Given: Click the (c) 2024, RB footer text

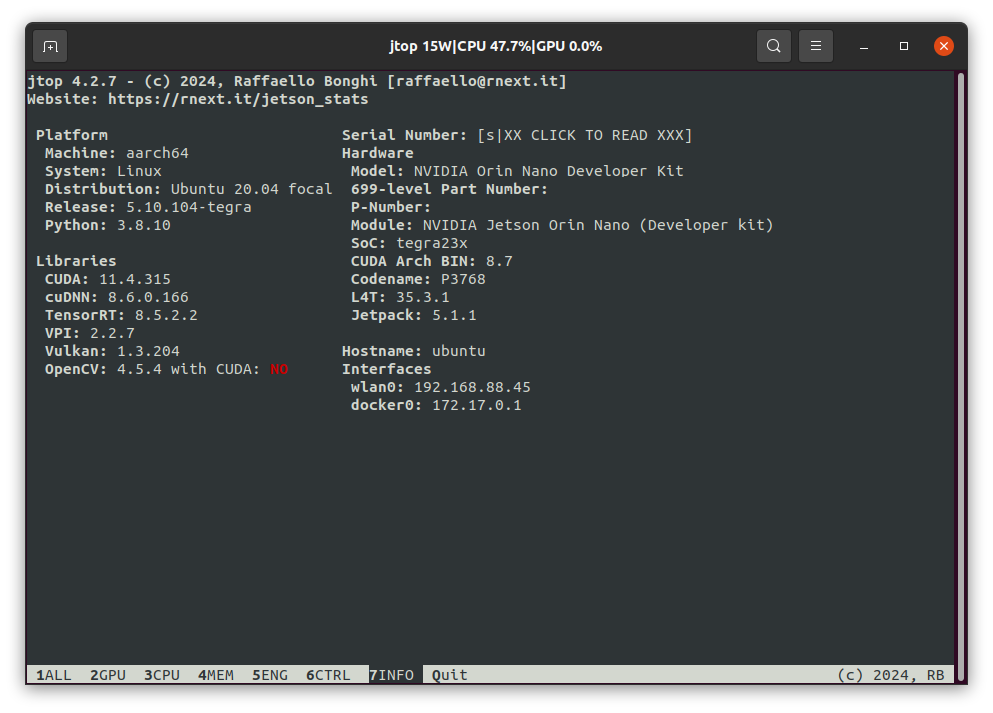Looking at the screenshot, I should (891, 675).
